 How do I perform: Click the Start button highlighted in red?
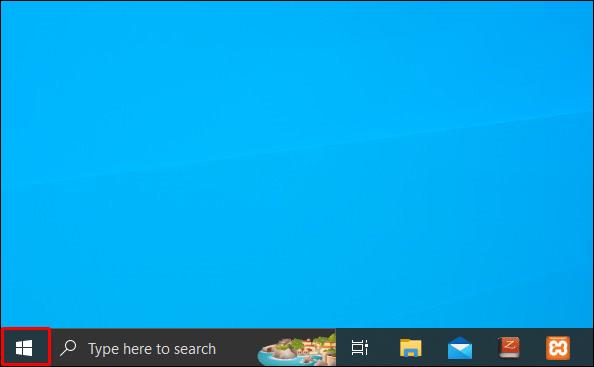point(25,347)
